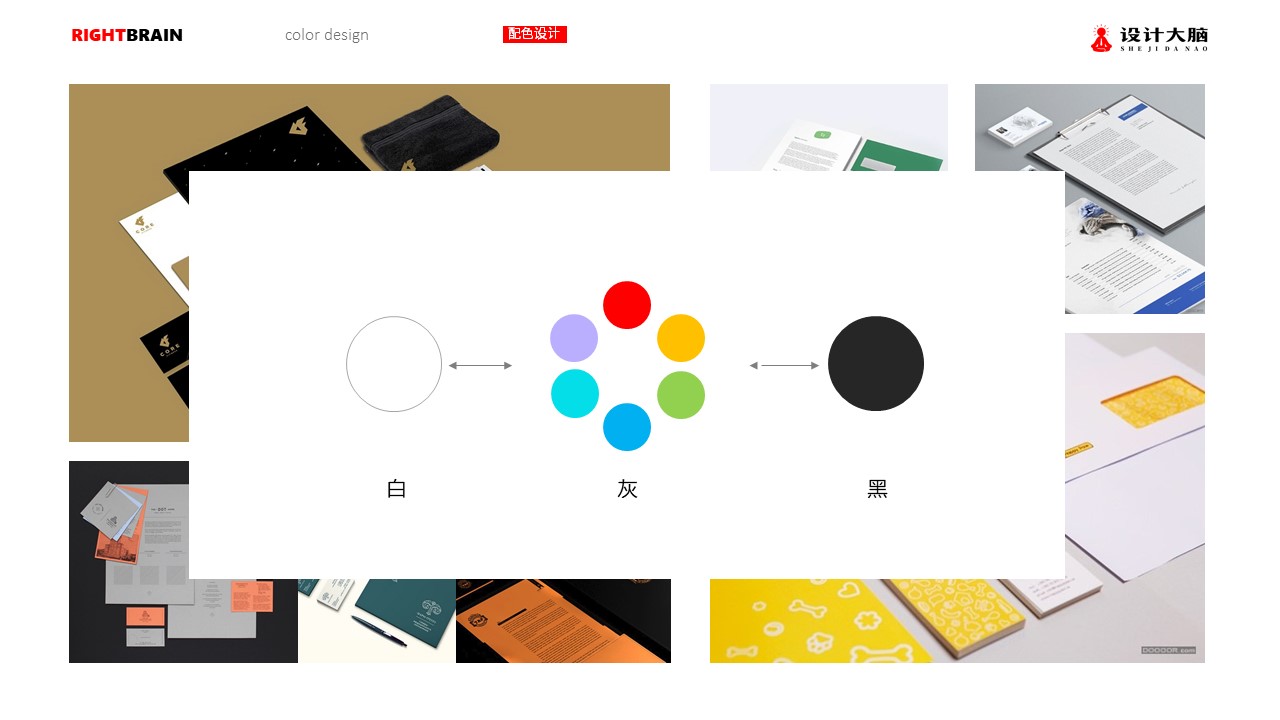This screenshot has width=1280, height=720.
Task: Select the lavender purple circle
Action: tap(574, 338)
